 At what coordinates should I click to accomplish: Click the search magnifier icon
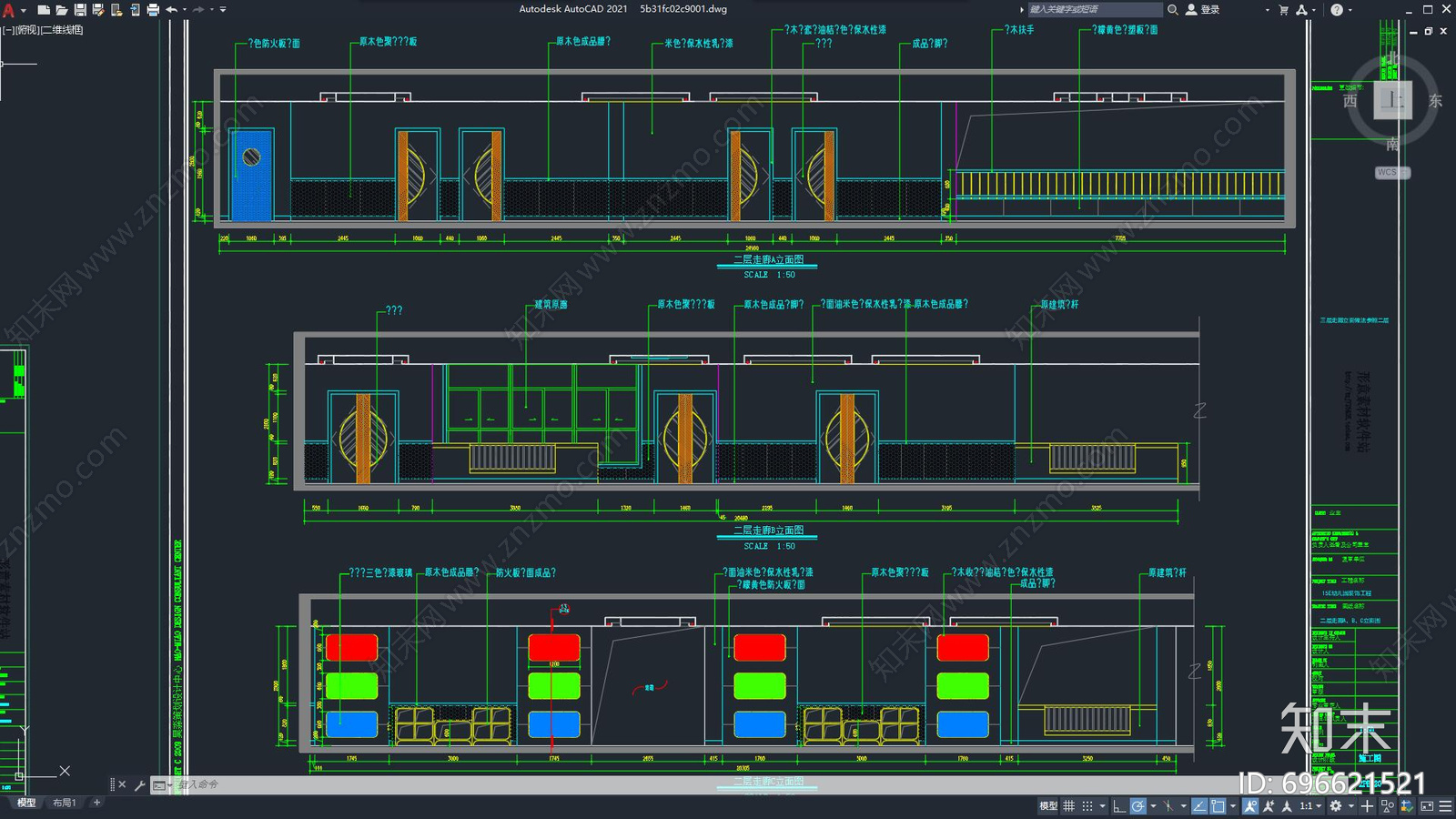pyautogui.click(x=1173, y=9)
